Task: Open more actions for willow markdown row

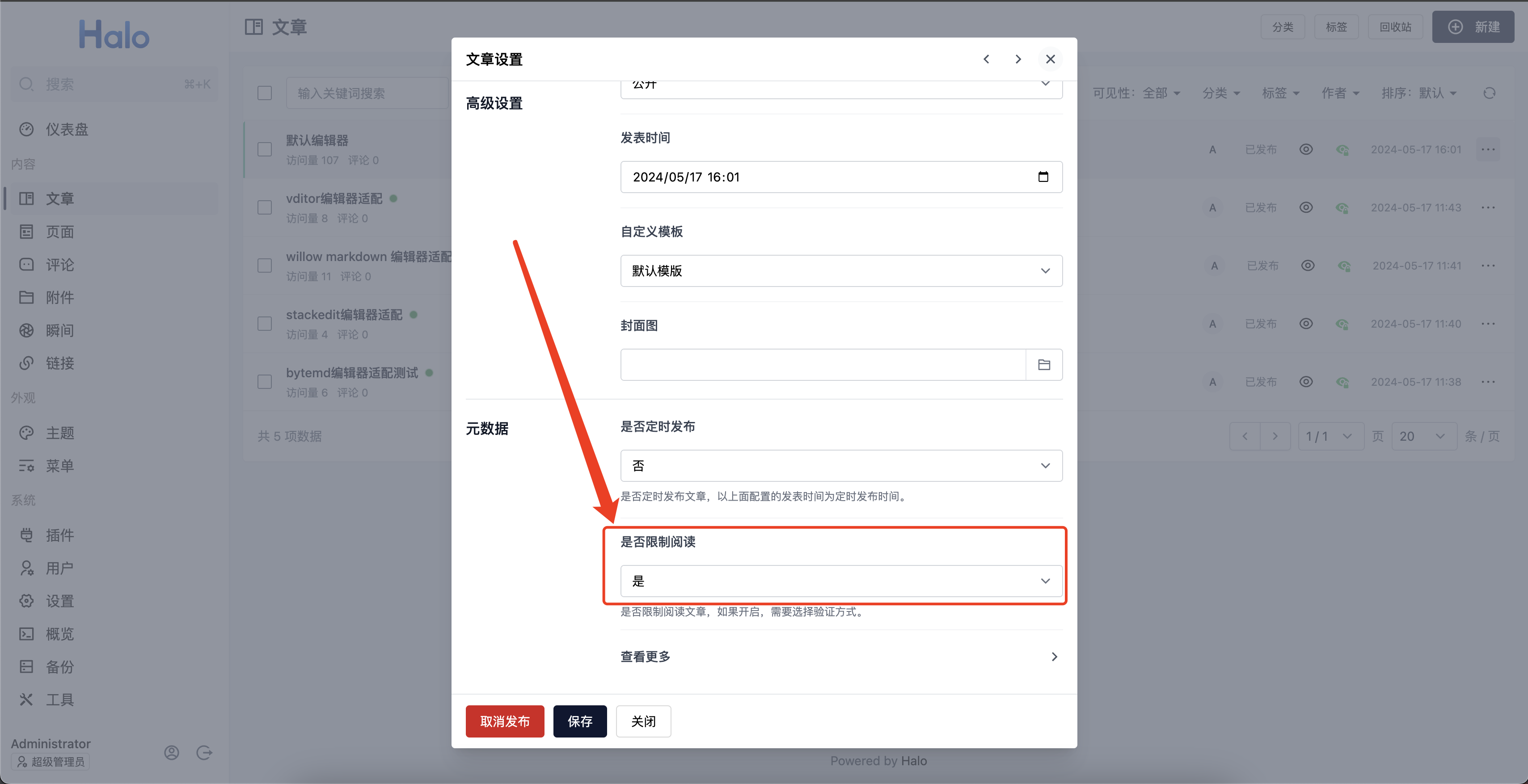Action: coord(1488,266)
